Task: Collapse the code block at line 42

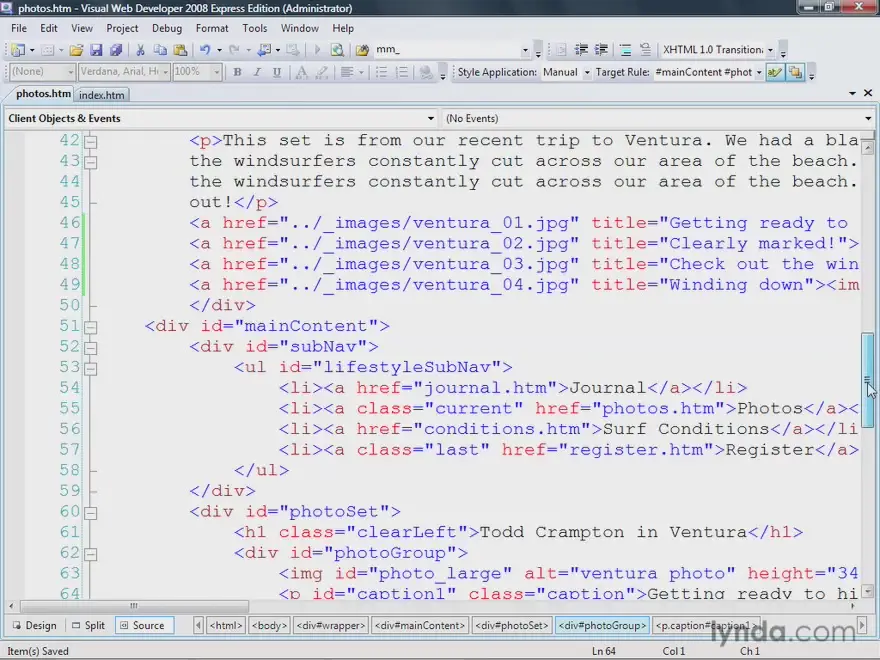Action: click(90, 141)
